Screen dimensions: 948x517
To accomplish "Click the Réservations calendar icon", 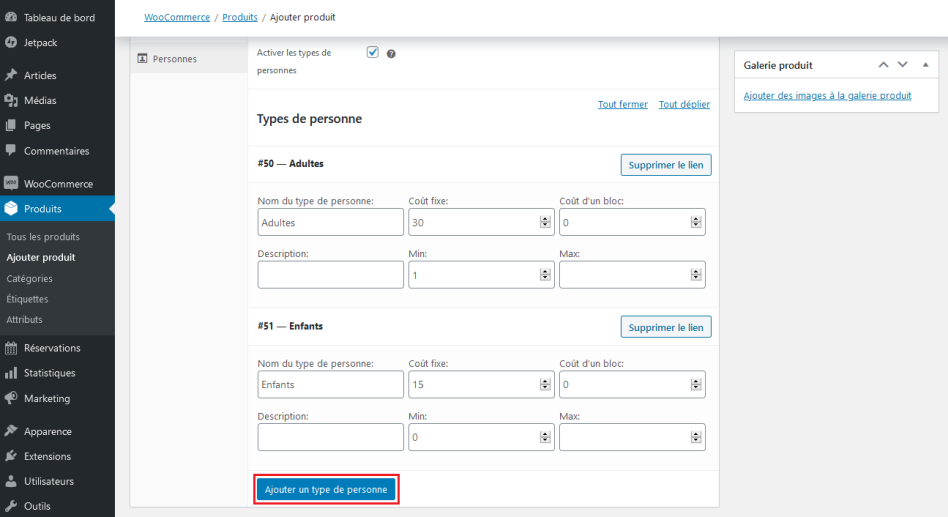I will click(11, 348).
